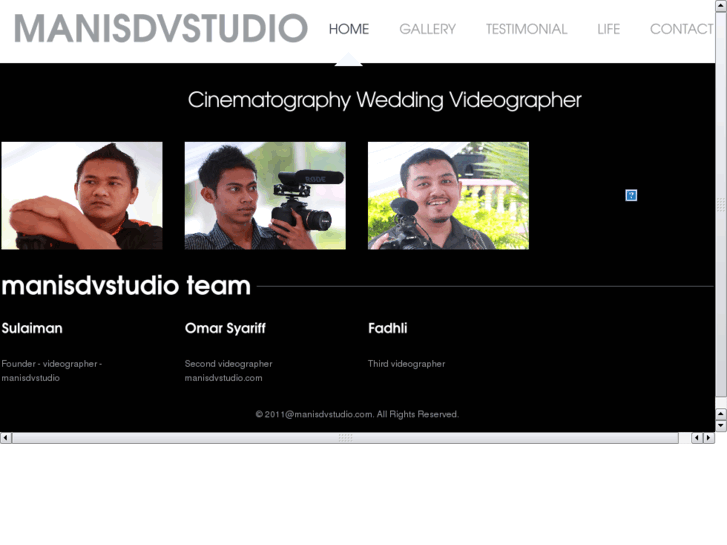The image size is (727, 545).
Task: Click the second-to-last horizontal scrollbar left arrow
Action: pos(697,438)
